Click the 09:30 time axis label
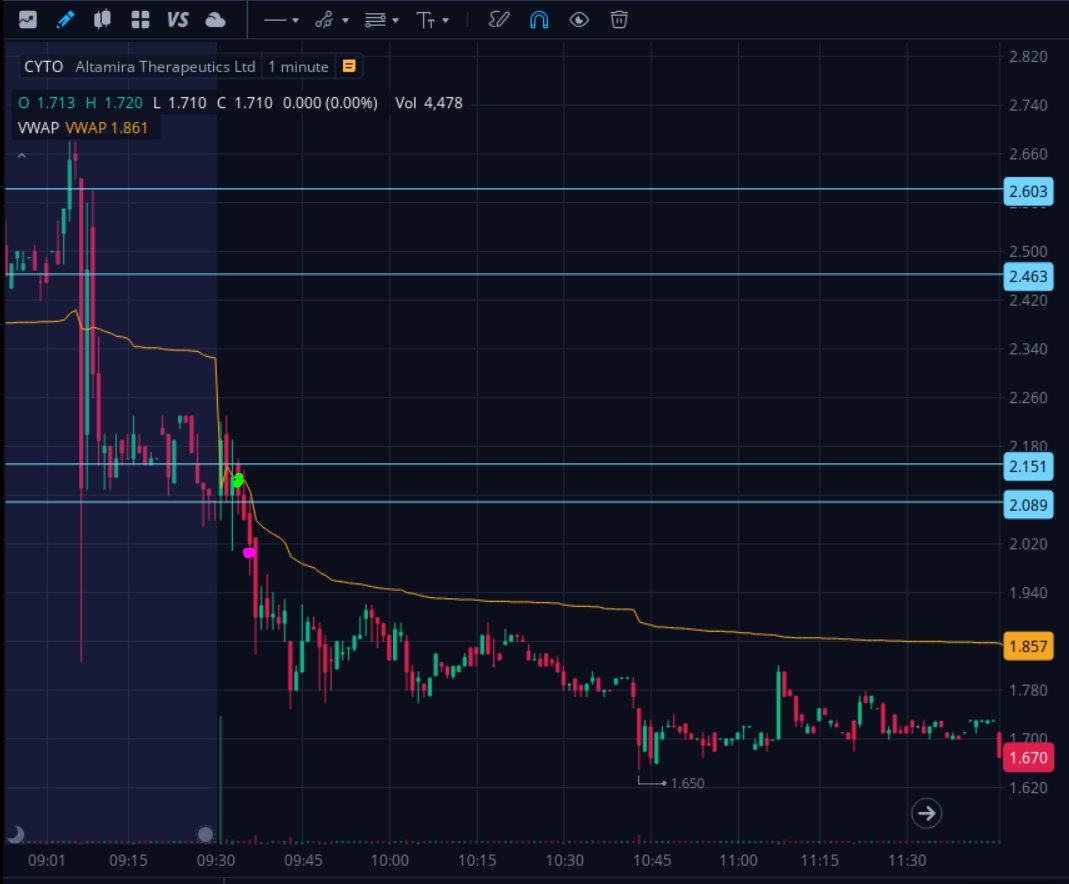This screenshot has width=1069, height=884. coord(216,861)
